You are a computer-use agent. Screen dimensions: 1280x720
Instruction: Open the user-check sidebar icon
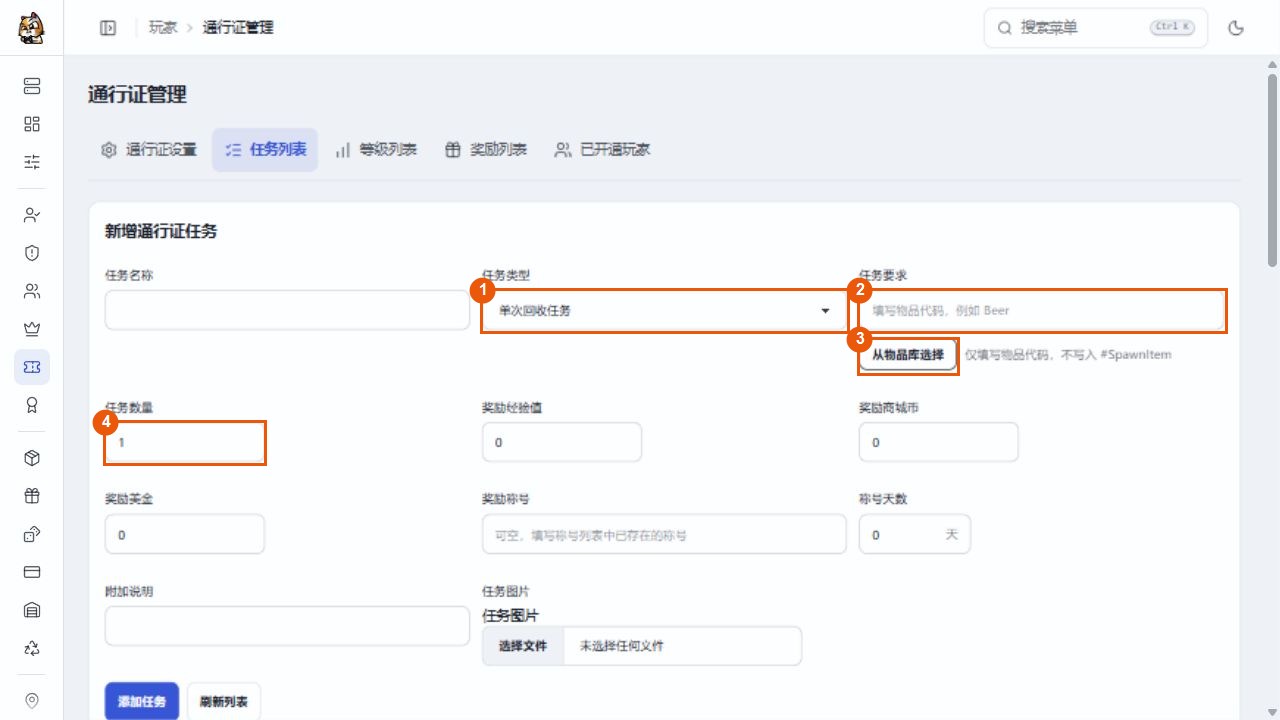click(x=32, y=215)
